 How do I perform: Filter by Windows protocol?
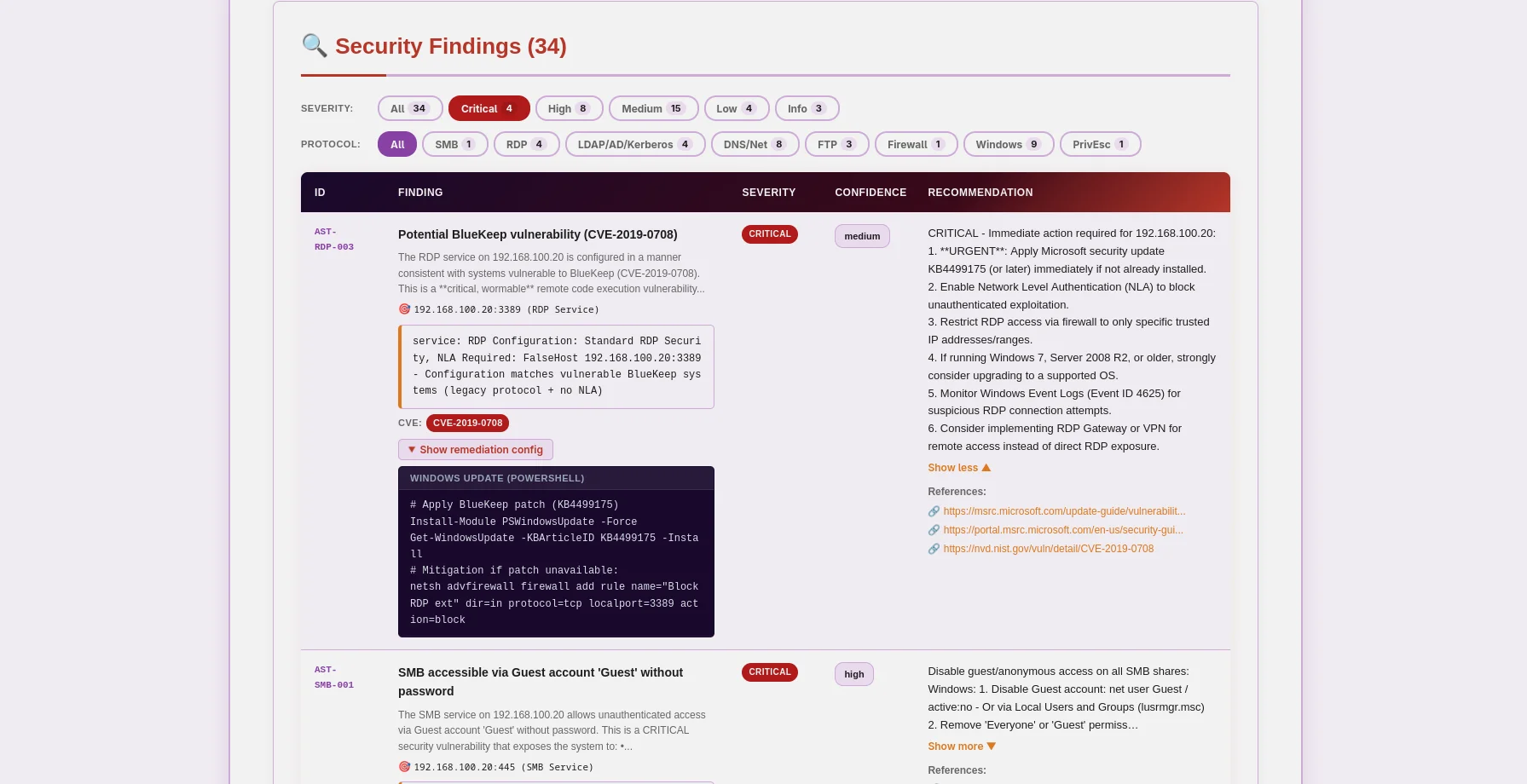click(1009, 144)
